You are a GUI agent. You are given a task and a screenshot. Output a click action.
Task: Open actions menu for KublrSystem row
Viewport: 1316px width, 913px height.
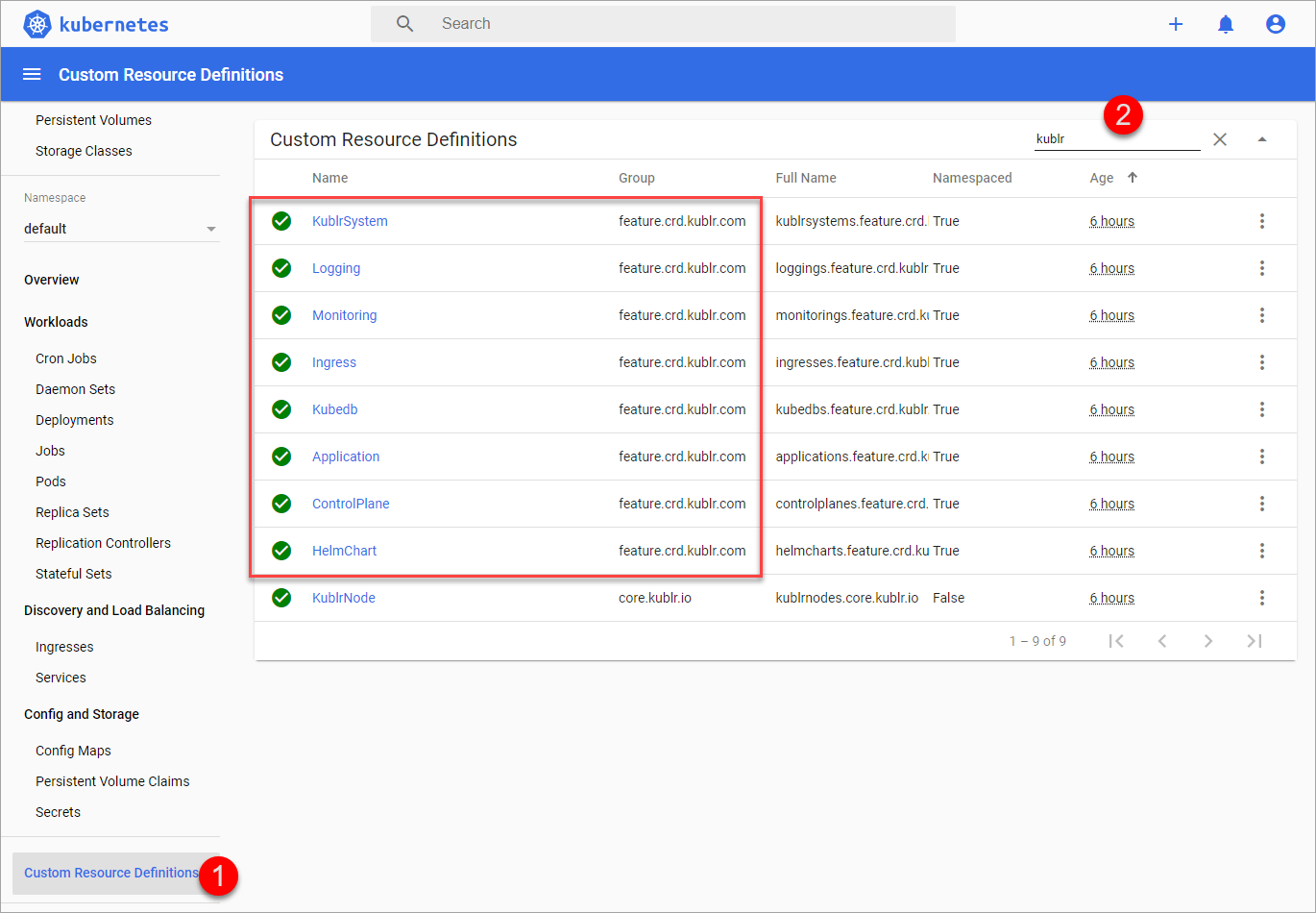pyautogui.click(x=1262, y=221)
